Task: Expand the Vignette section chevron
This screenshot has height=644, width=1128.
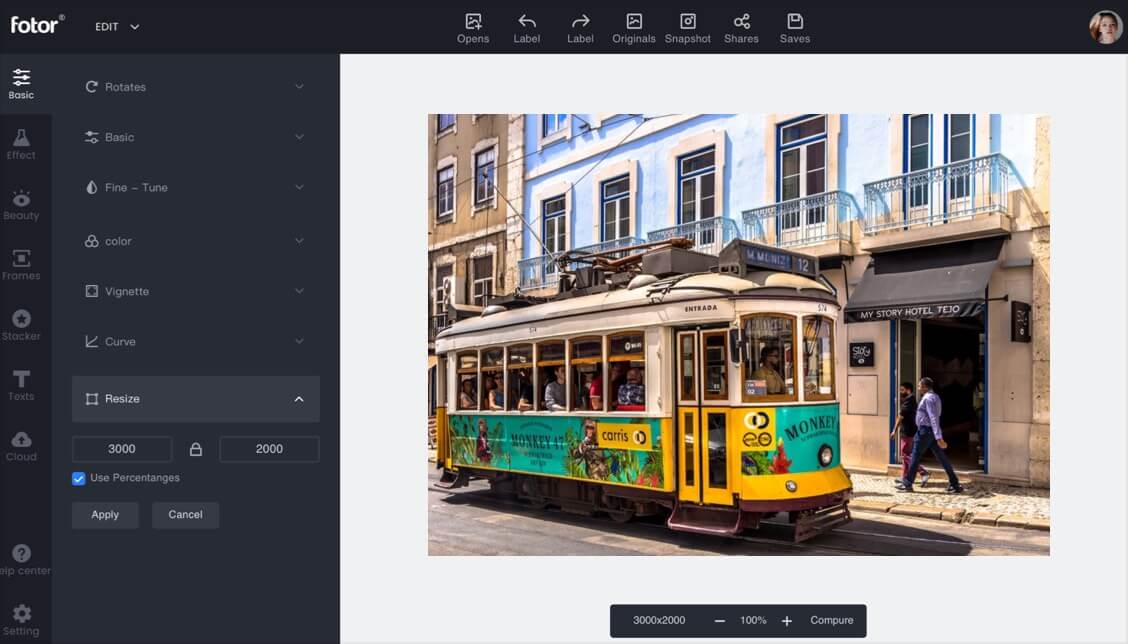Action: [299, 291]
